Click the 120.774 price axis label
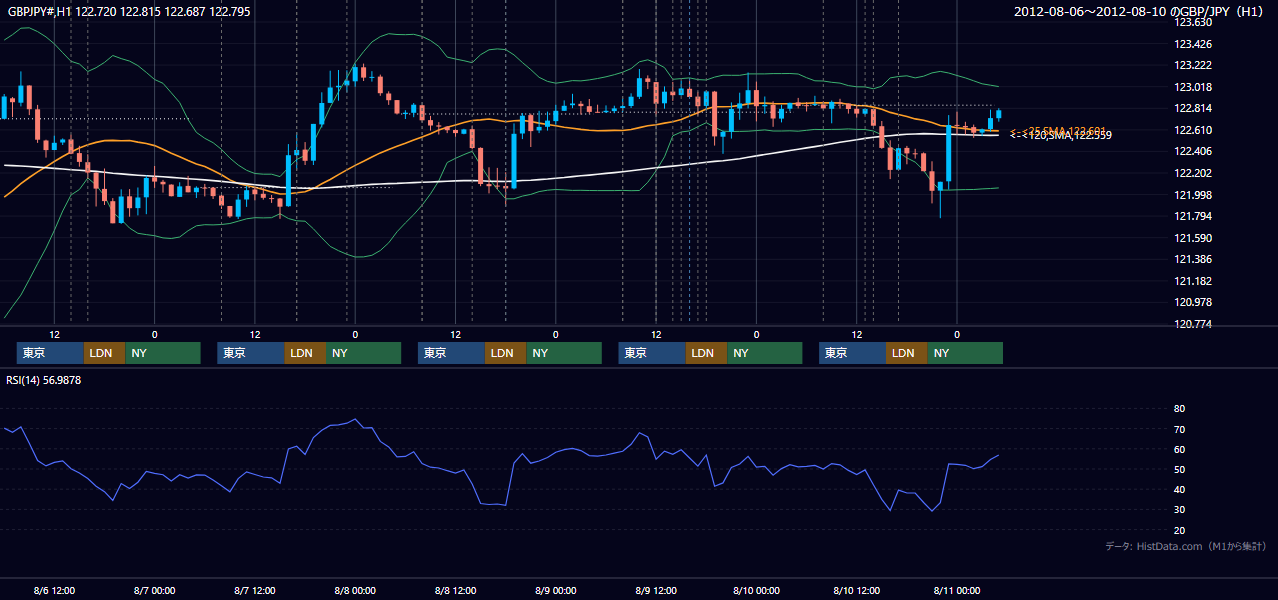 point(1193,325)
